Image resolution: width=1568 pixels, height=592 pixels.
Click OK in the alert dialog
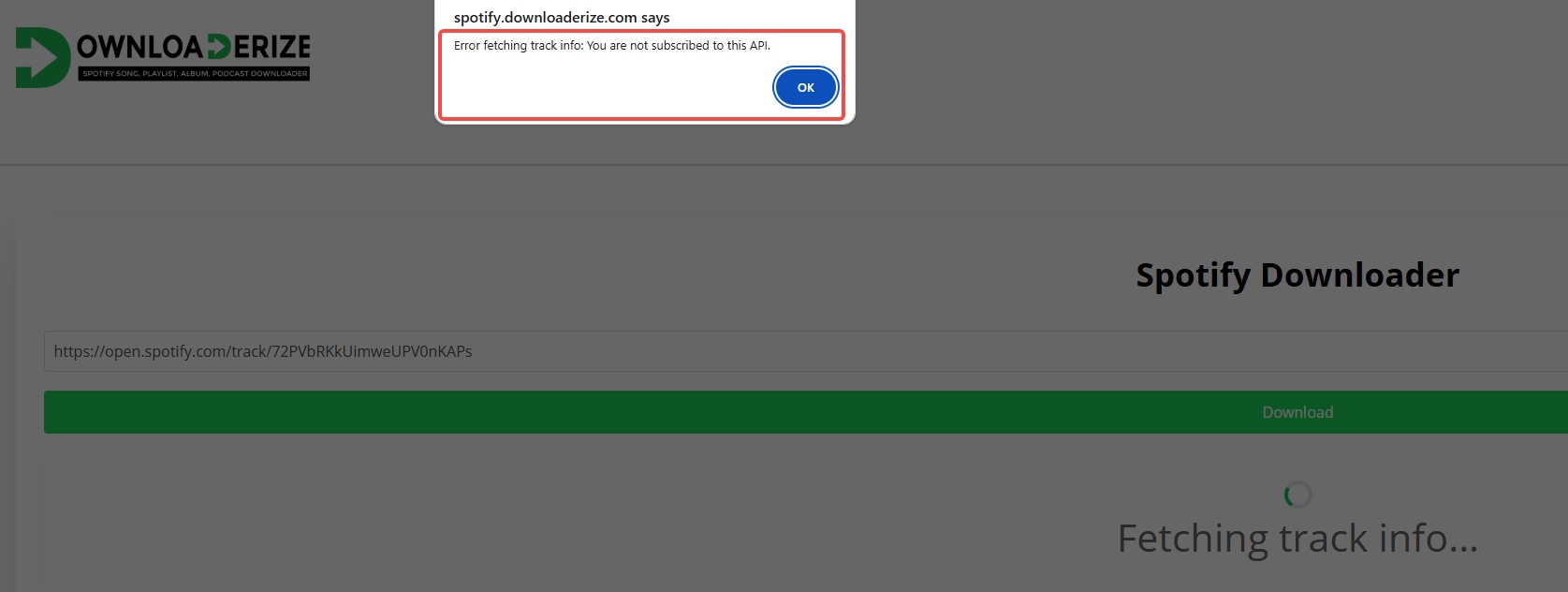(805, 87)
